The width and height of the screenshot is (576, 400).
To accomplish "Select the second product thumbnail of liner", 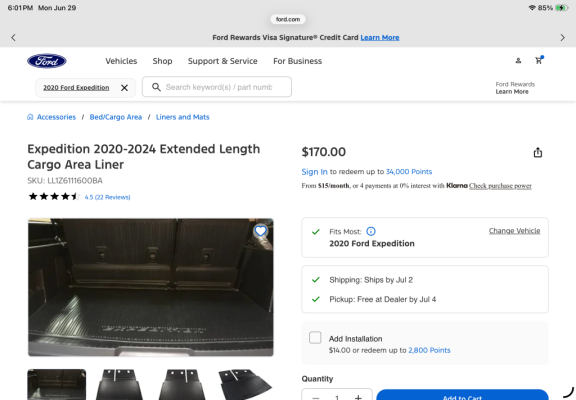I will click(119, 385).
